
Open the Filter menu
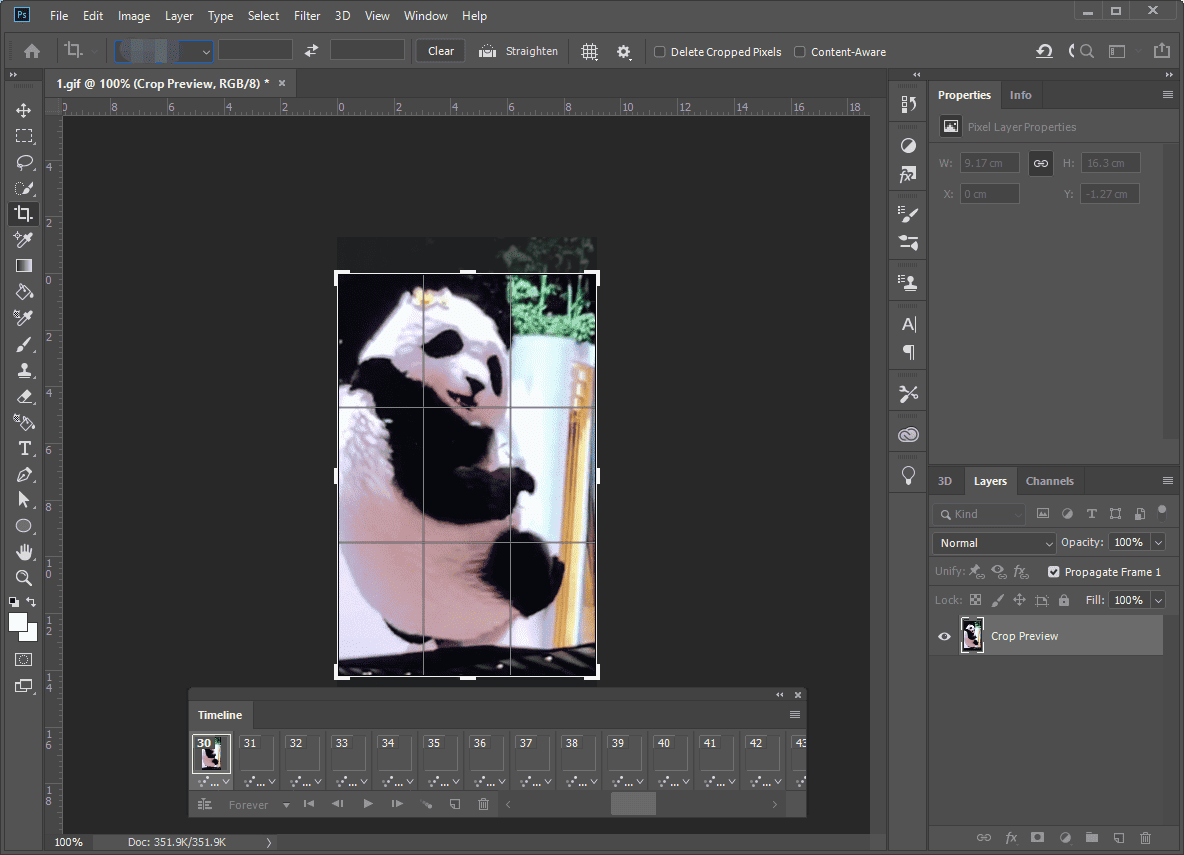click(x=307, y=15)
